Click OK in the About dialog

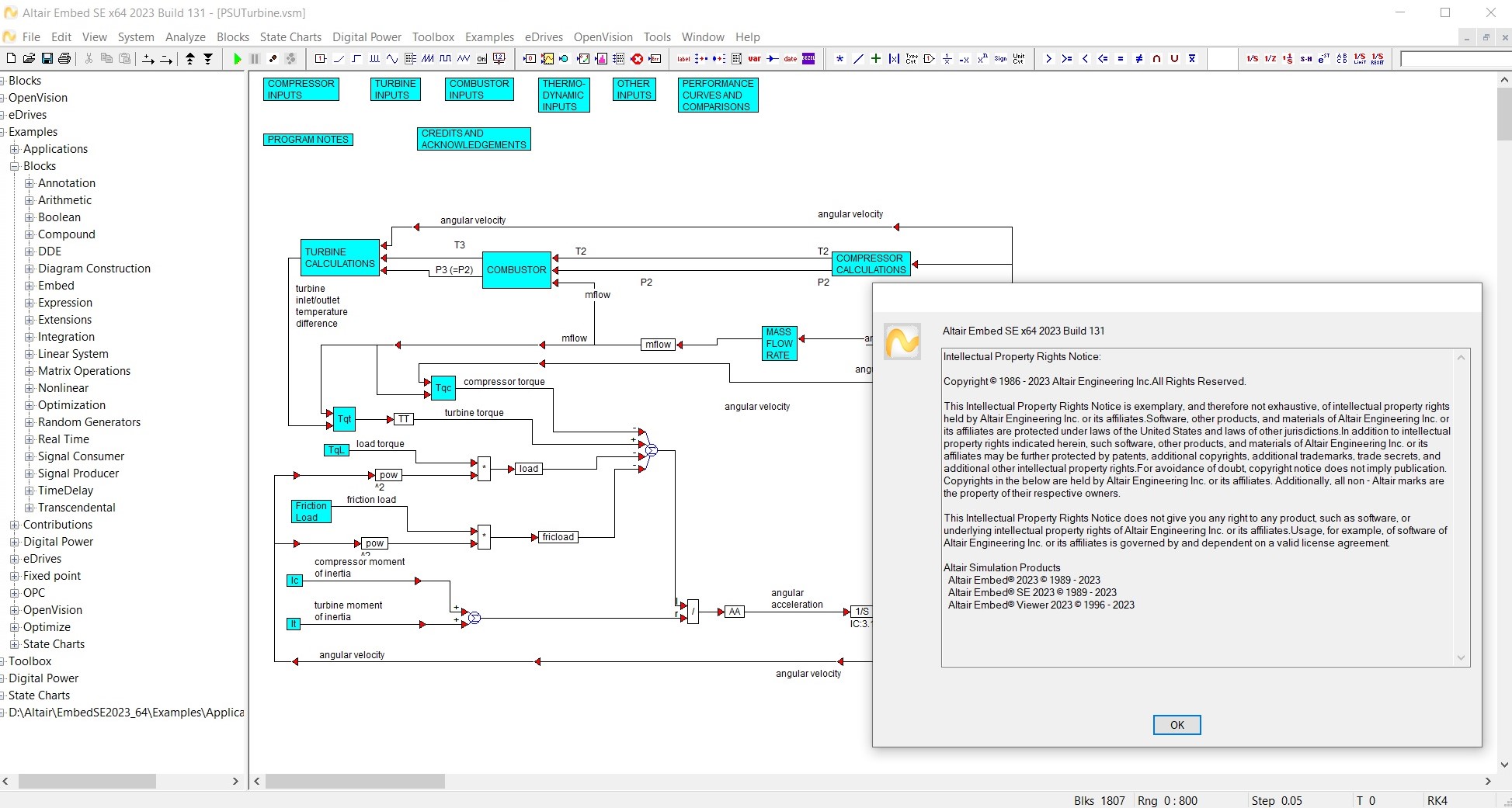pos(1177,725)
